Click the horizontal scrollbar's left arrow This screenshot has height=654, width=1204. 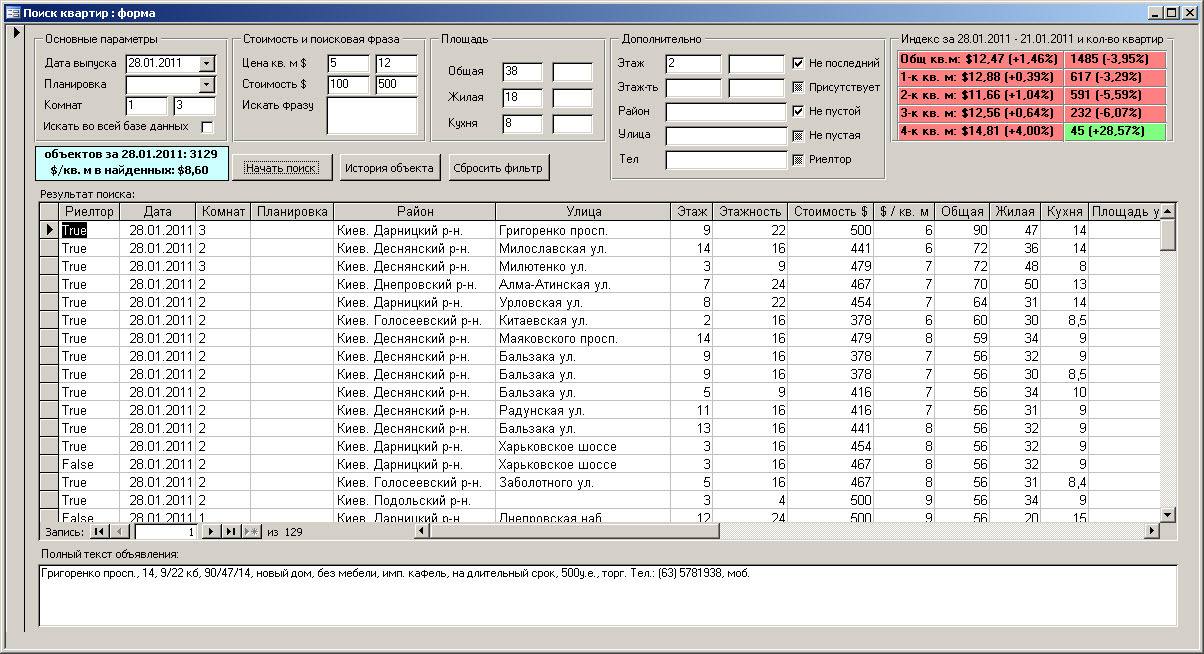[424, 531]
